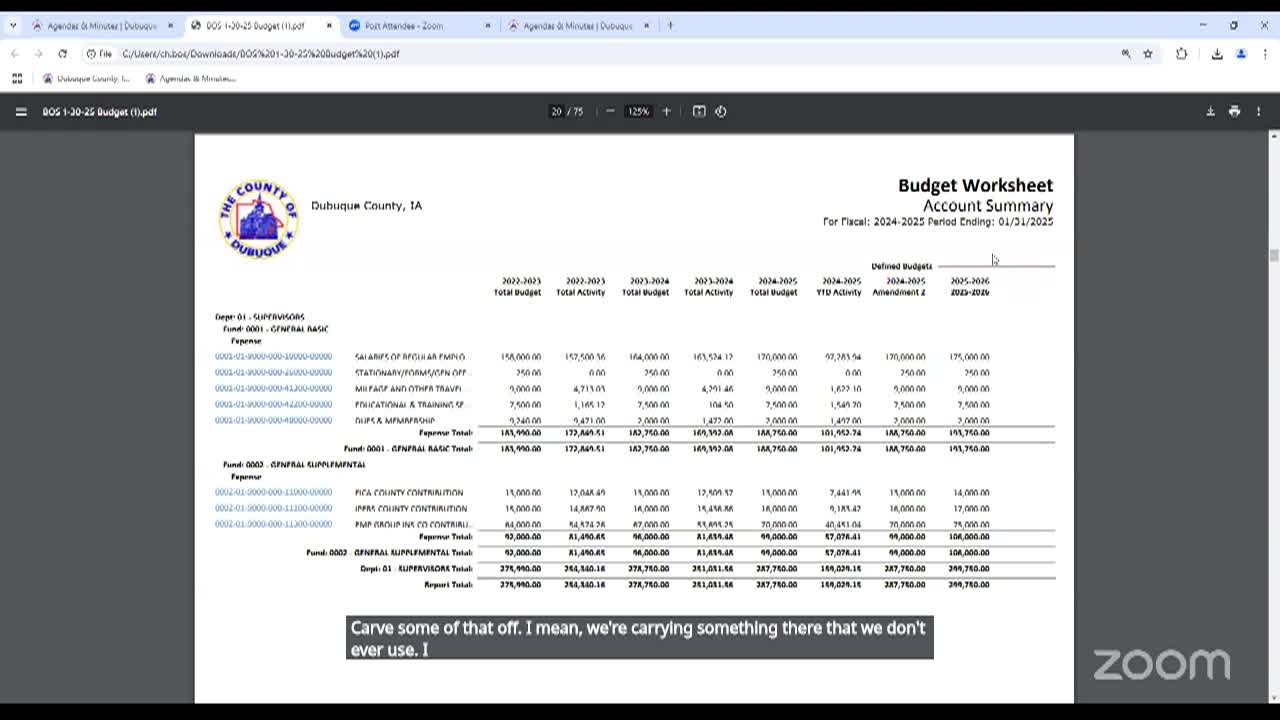Image resolution: width=1280 pixels, height=720 pixels.
Task: Print the PDF document
Action: click(x=1234, y=111)
